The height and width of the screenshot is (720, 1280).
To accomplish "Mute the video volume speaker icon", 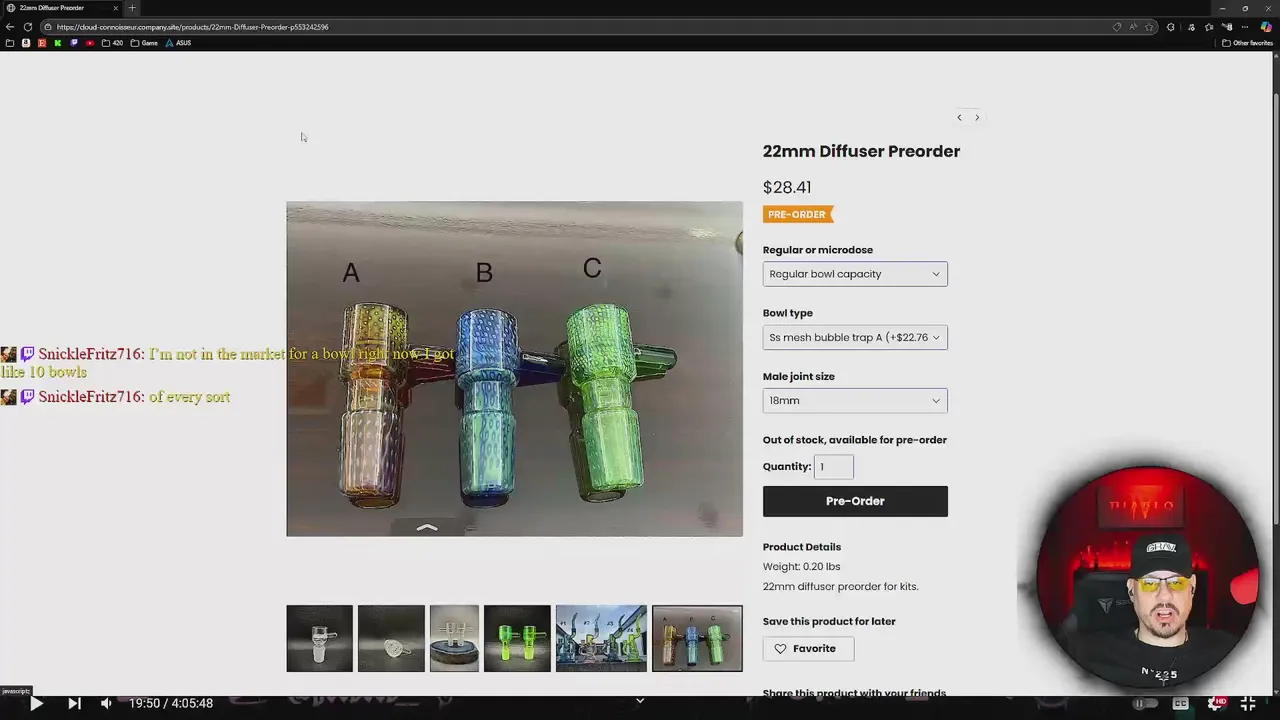I will click(x=106, y=704).
